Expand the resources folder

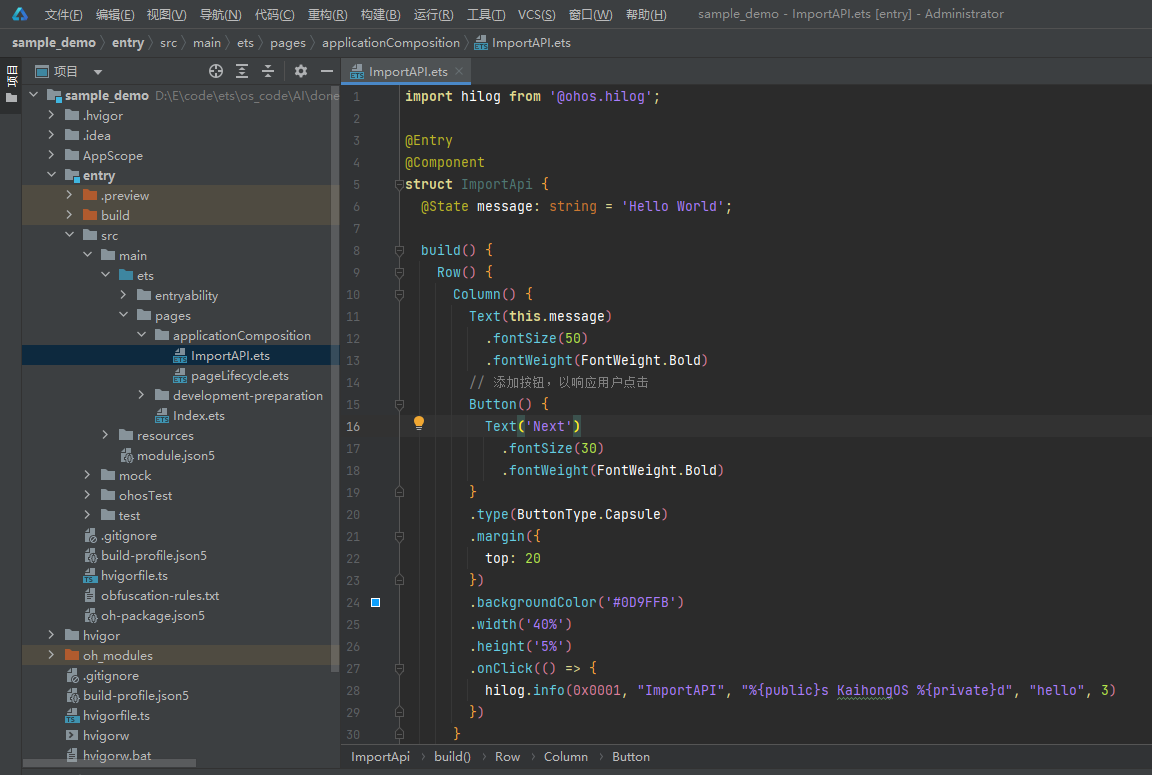coord(105,436)
